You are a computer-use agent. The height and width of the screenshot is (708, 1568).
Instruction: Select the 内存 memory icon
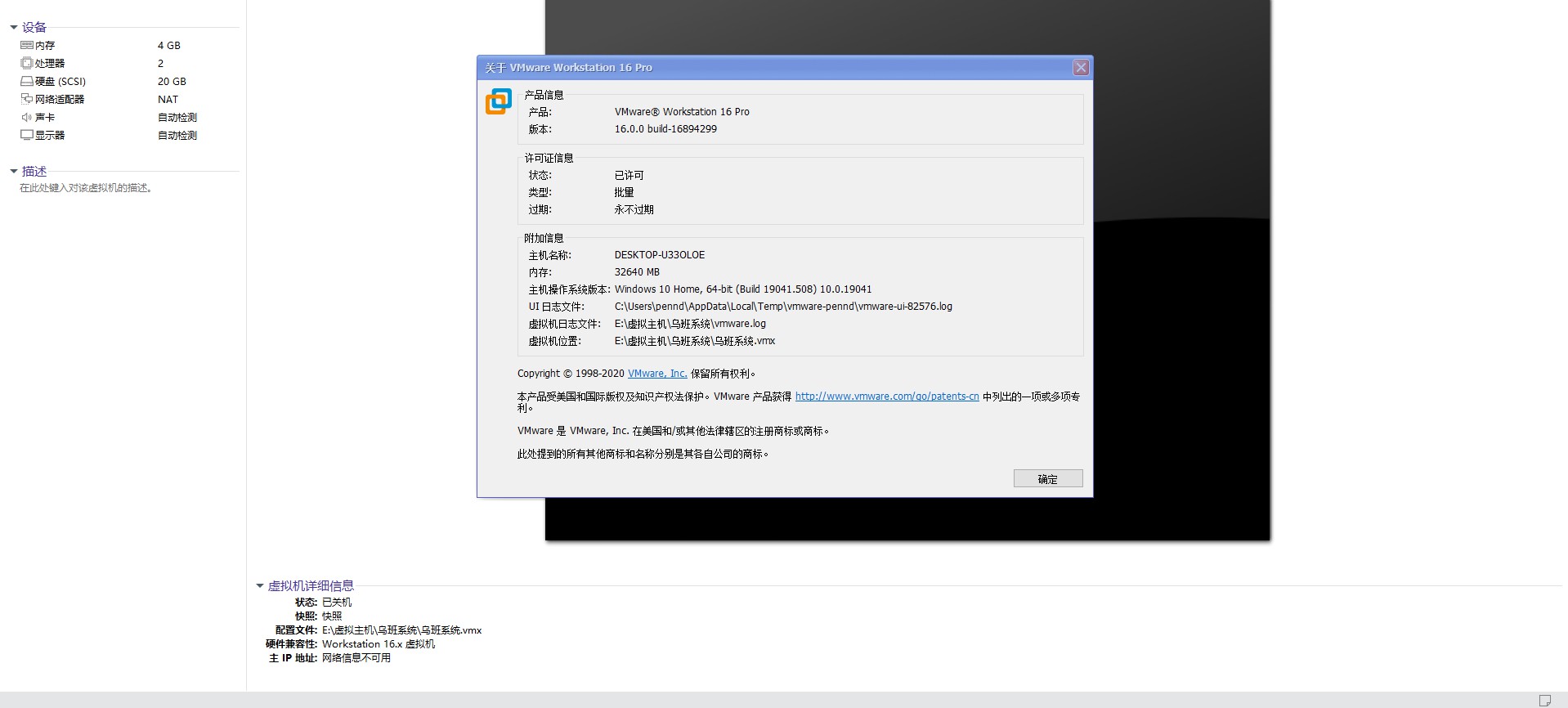(27, 46)
